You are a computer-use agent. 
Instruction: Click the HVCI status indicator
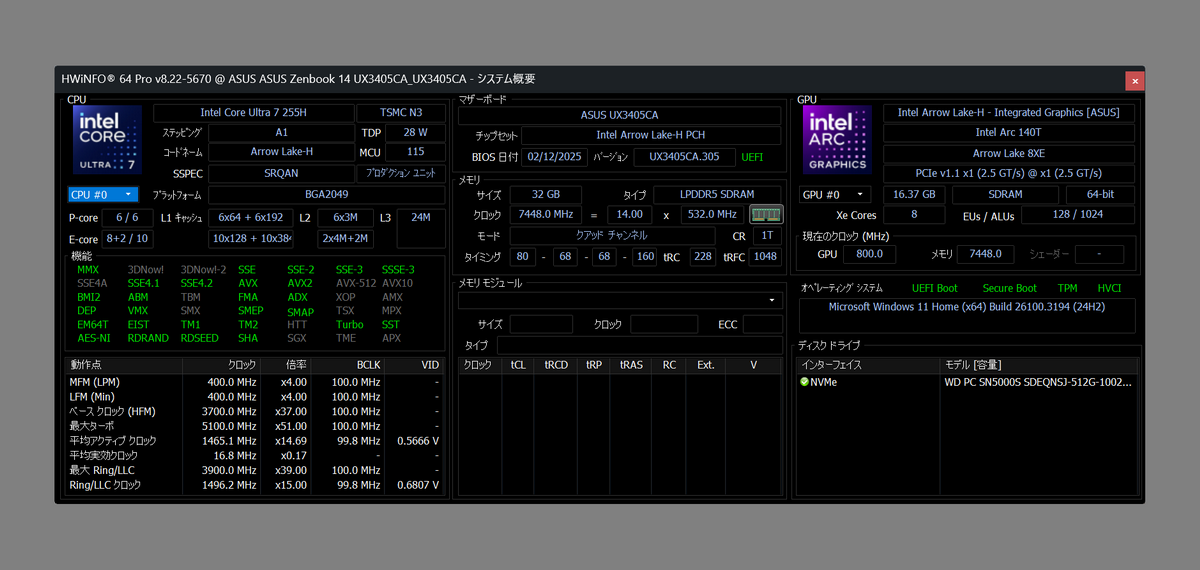point(1109,288)
